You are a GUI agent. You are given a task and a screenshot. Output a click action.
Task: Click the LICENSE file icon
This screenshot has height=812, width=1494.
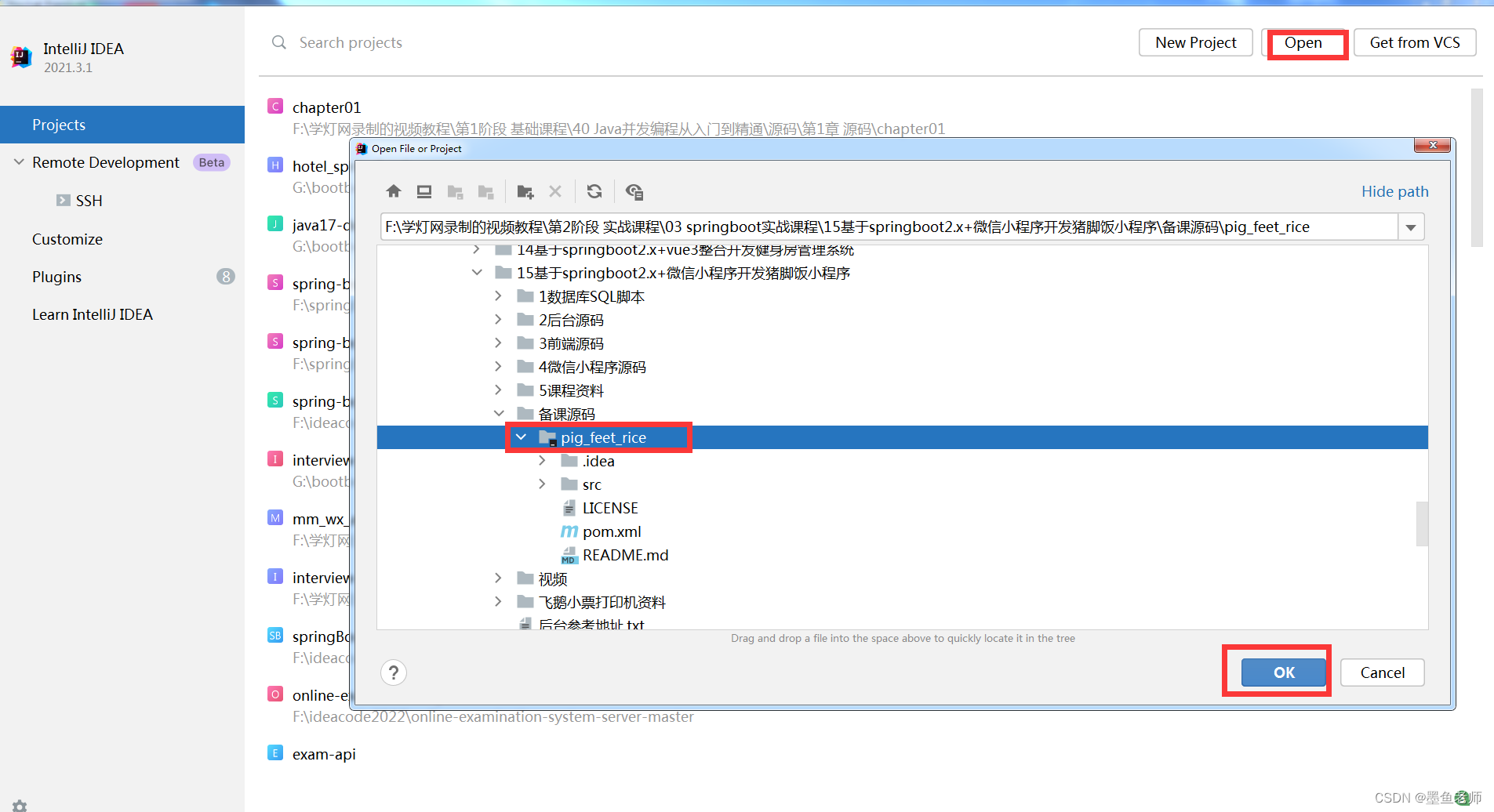(x=569, y=508)
